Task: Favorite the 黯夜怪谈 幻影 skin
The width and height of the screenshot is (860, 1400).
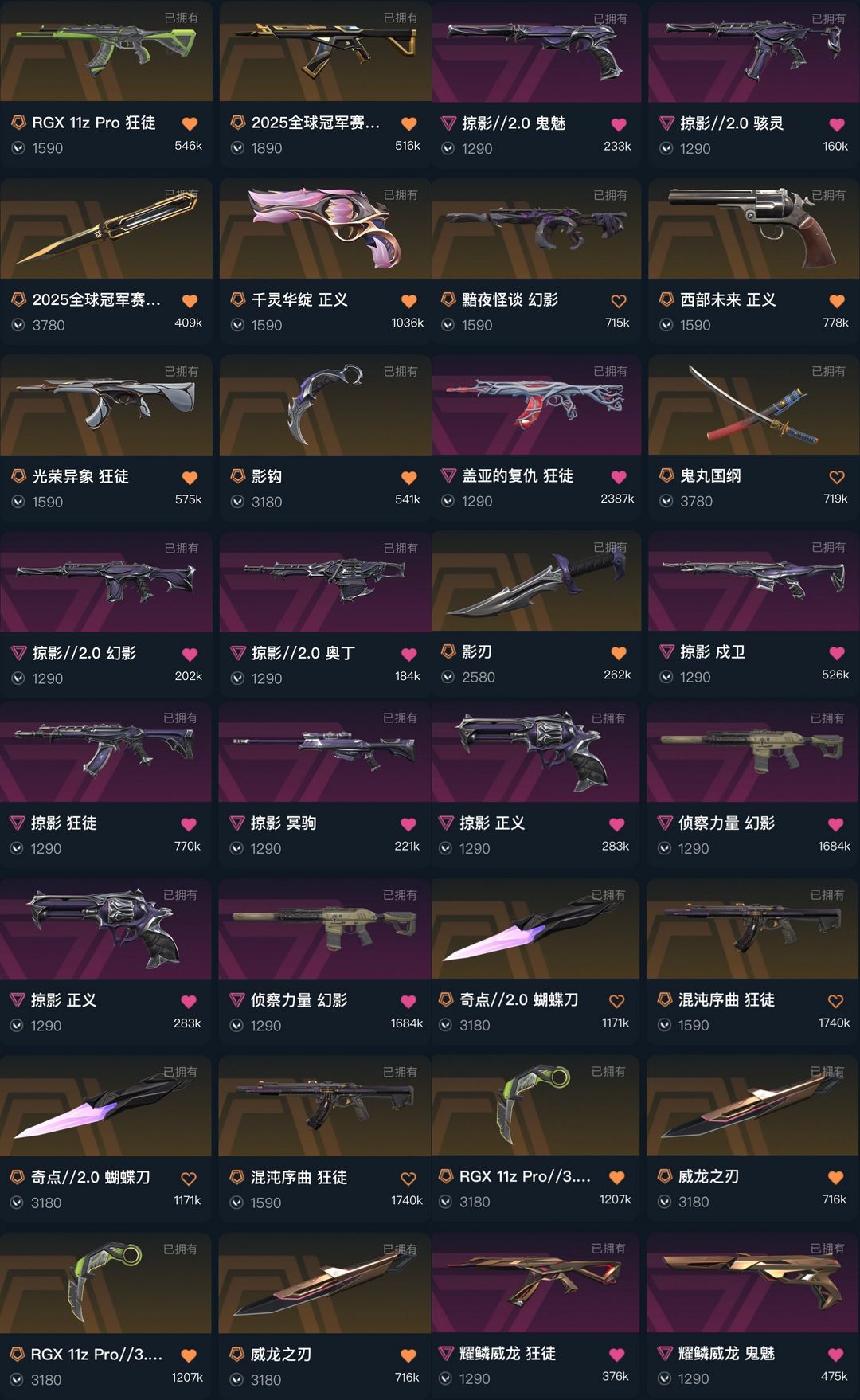Action: point(619,301)
